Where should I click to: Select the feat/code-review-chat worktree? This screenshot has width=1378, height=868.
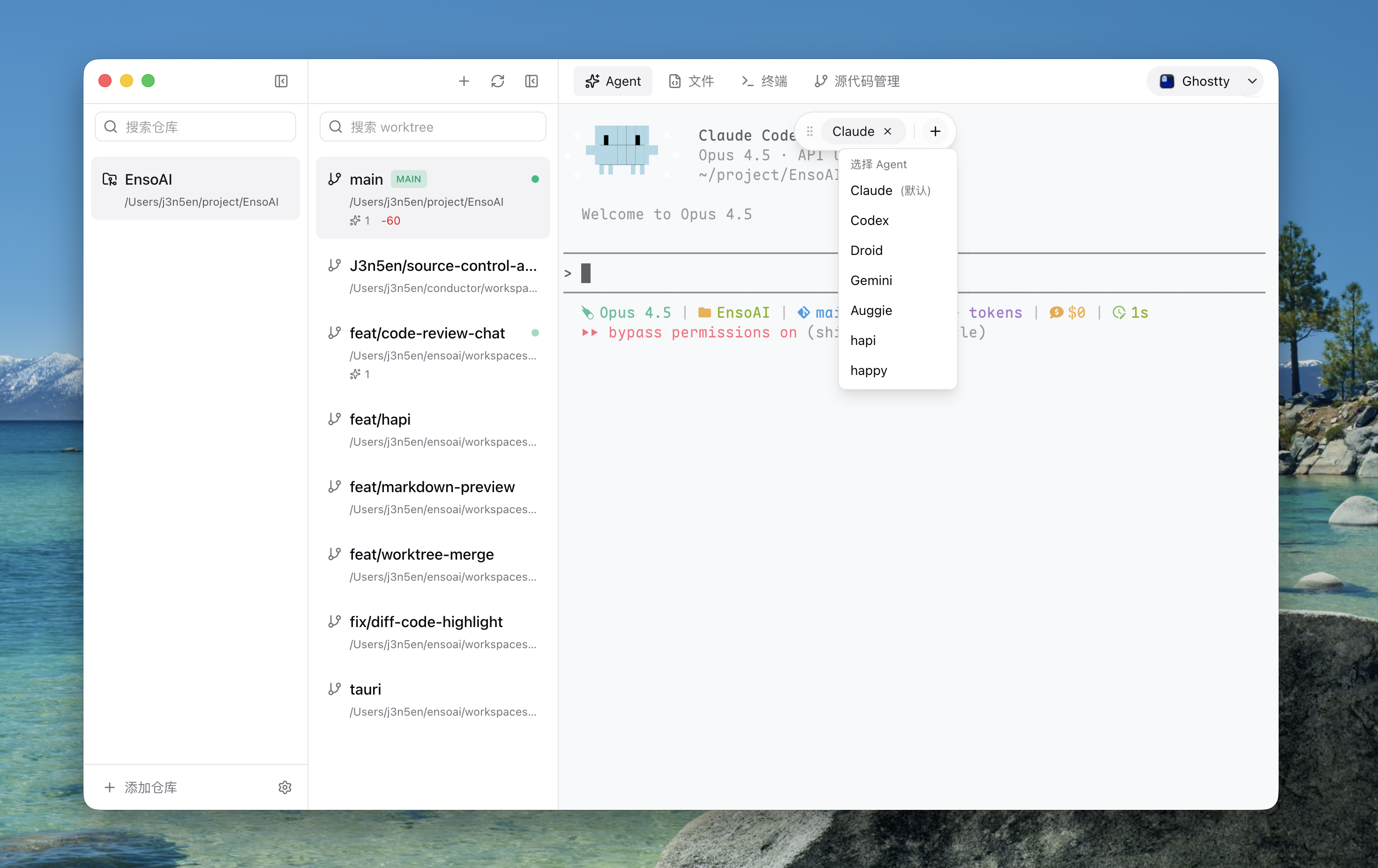coord(427,332)
